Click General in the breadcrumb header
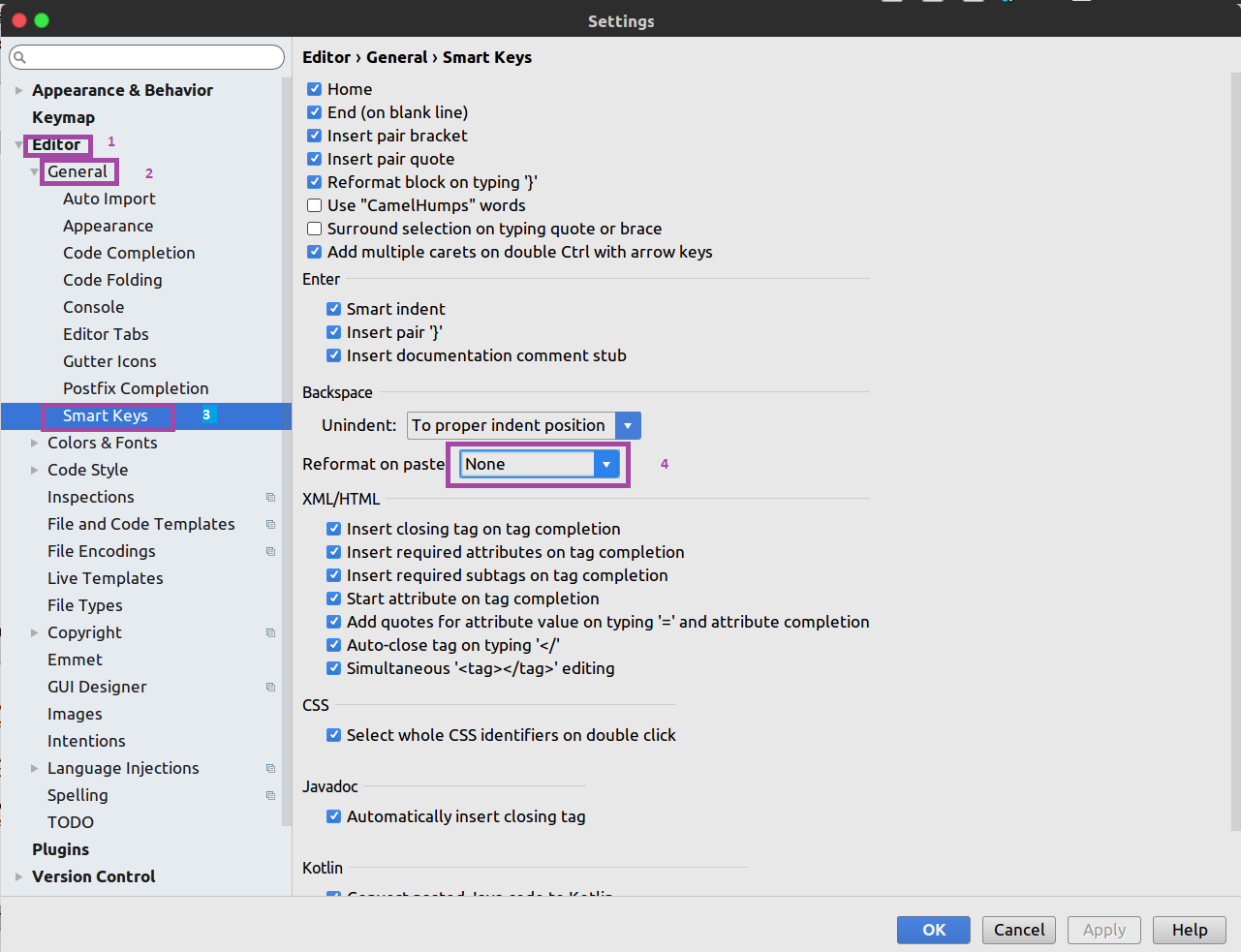The image size is (1241, 952). [396, 57]
